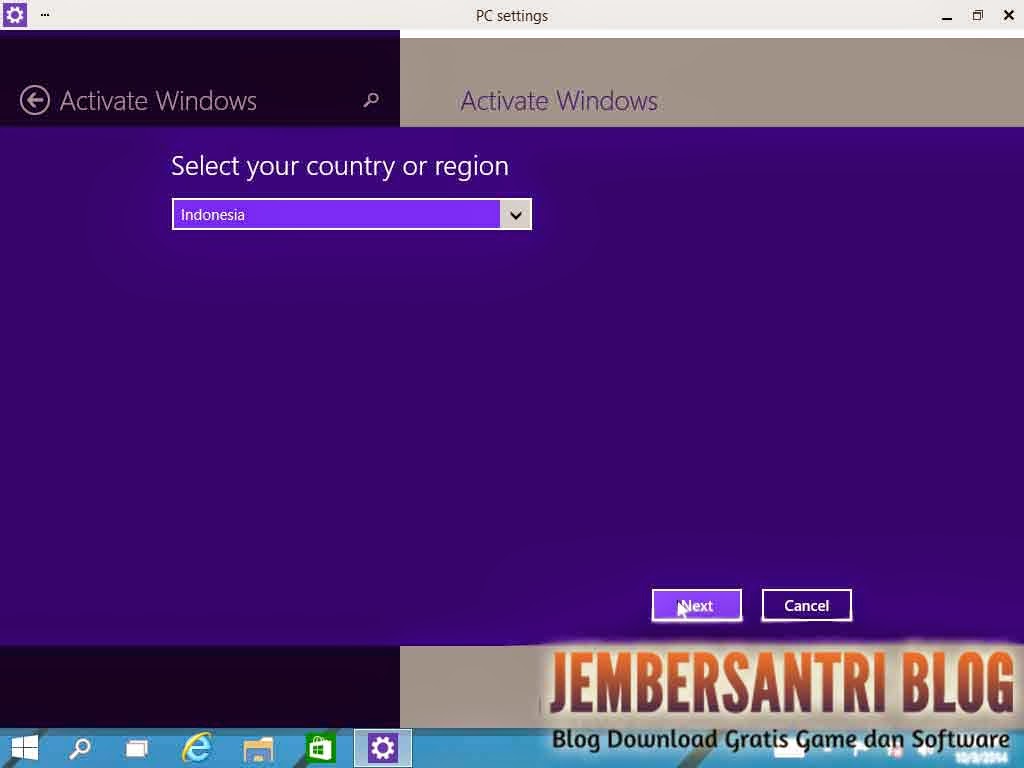Open search with the magnifier in Activate Windows
The image size is (1024, 768).
coord(370,100)
